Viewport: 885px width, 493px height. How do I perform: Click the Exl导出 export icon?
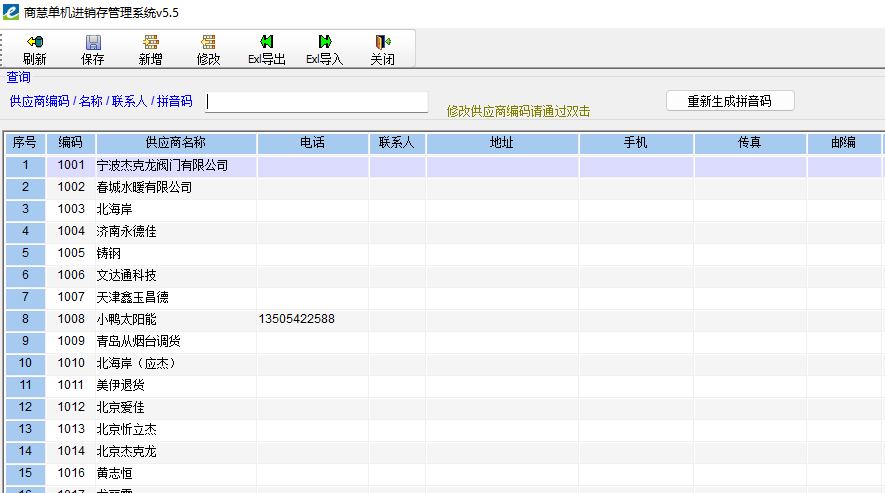point(266,42)
